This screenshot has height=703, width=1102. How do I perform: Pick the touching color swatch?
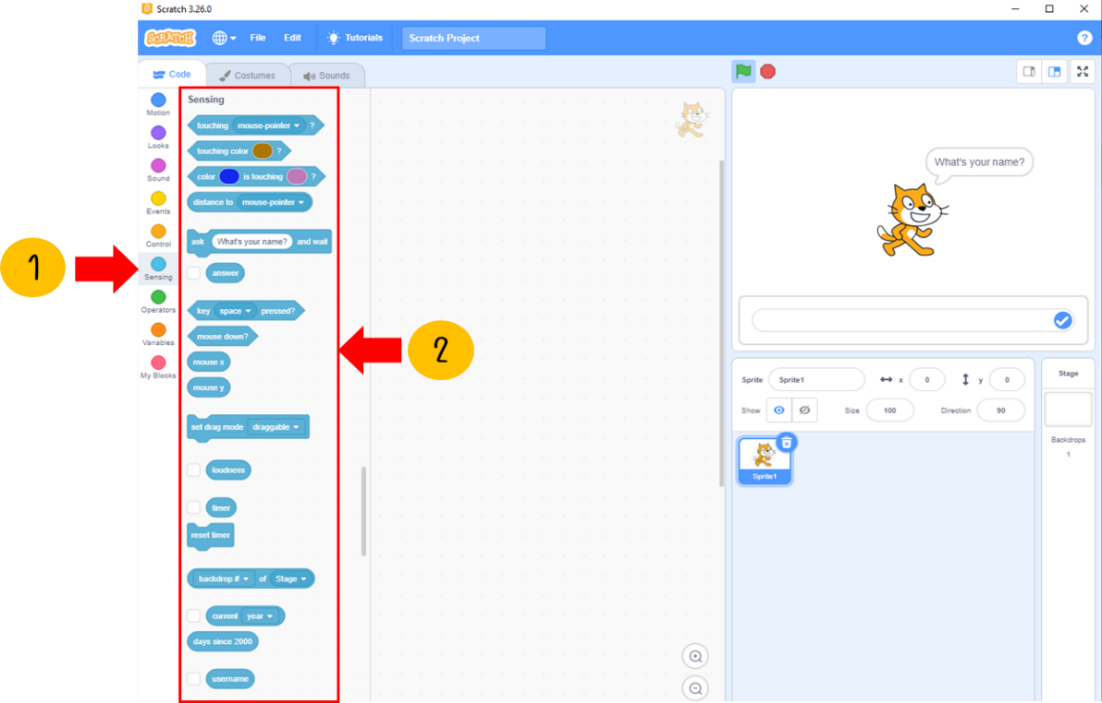(x=262, y=151)
